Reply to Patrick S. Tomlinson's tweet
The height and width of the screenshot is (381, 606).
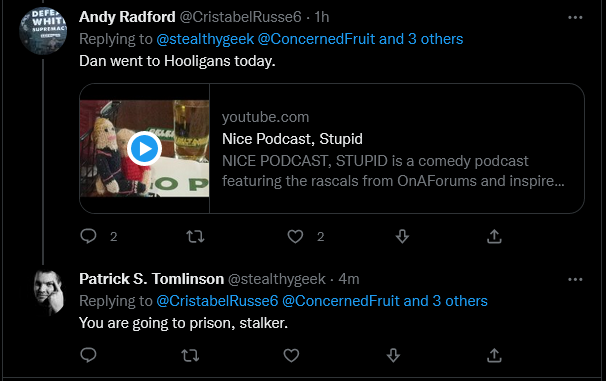(89, 355)
